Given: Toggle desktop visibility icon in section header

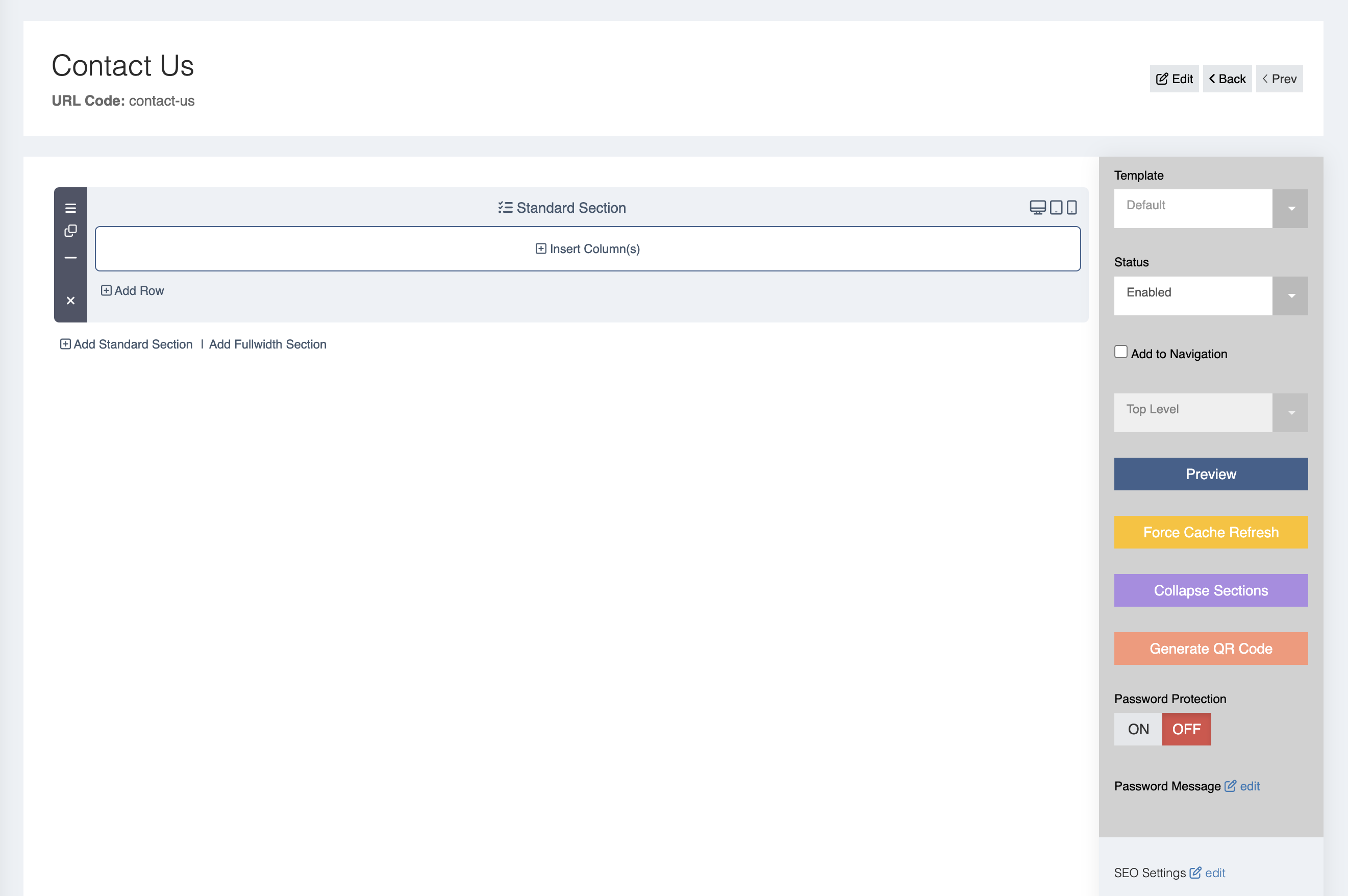Looking at the screenshot, I should [x=1038, y=208].
